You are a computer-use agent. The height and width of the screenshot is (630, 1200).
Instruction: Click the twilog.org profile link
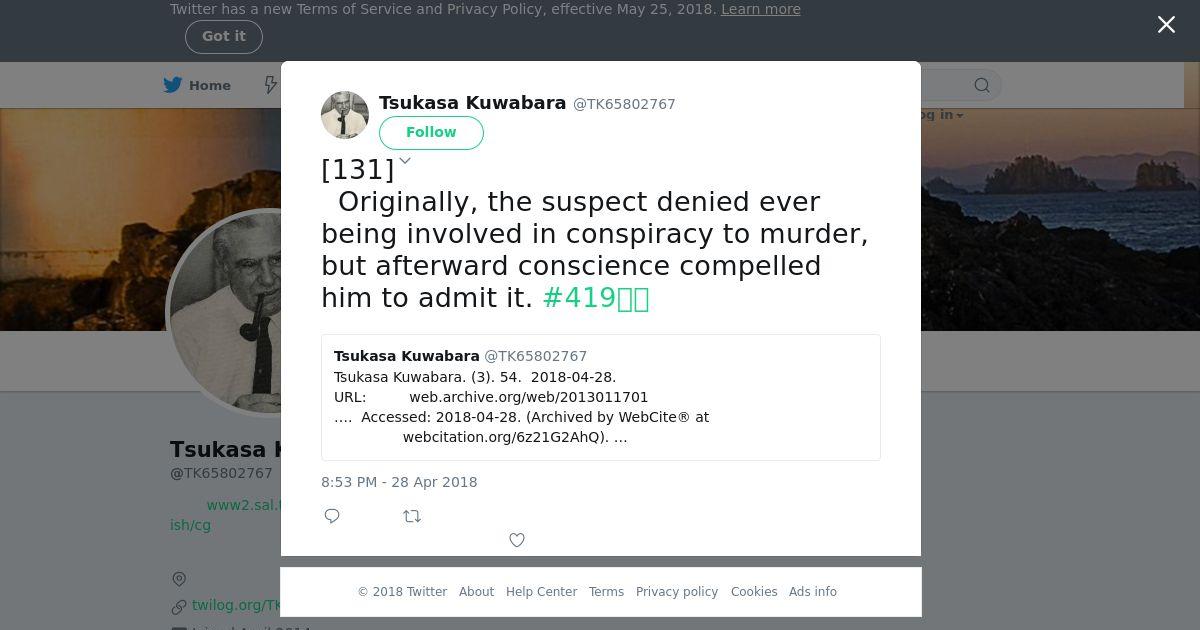(236, 605)
